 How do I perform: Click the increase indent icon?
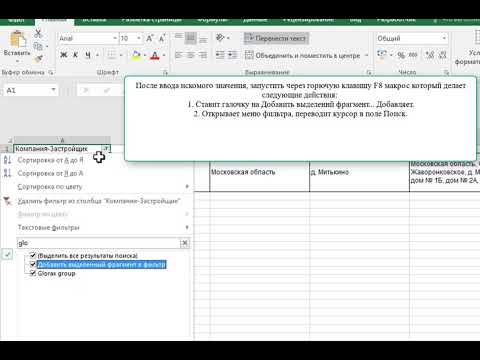[x=232, y=55]
